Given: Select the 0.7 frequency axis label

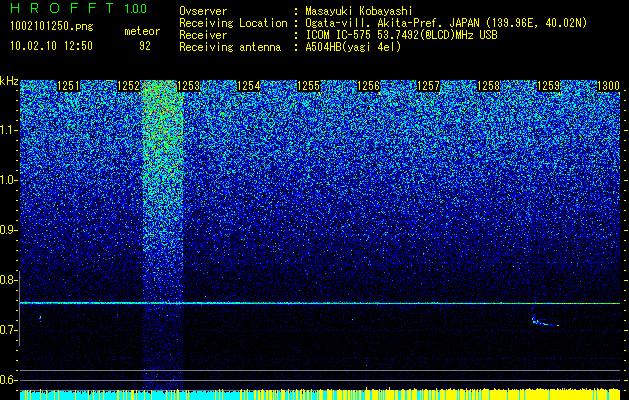Looking at the screenshot, I should point(9,330).
